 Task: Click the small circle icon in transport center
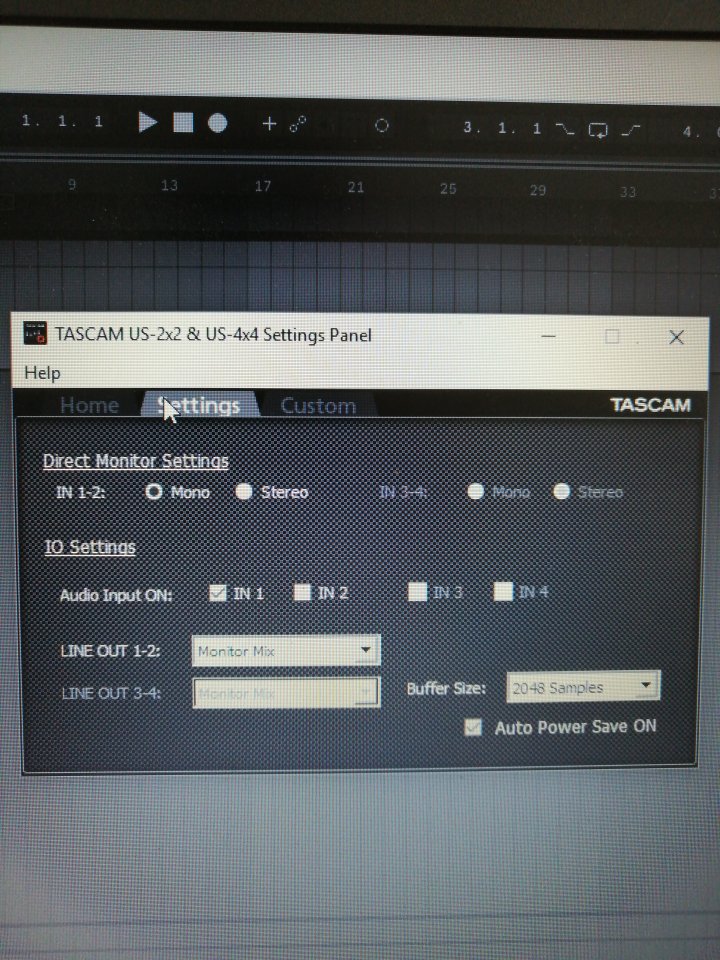pyautogui.click(x=381, y=126)
